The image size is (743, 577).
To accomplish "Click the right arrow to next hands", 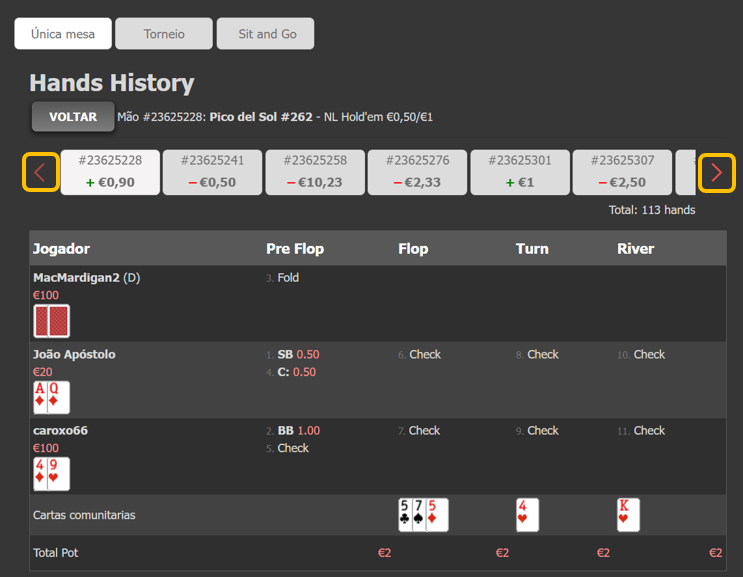I will tap(717, 172).
